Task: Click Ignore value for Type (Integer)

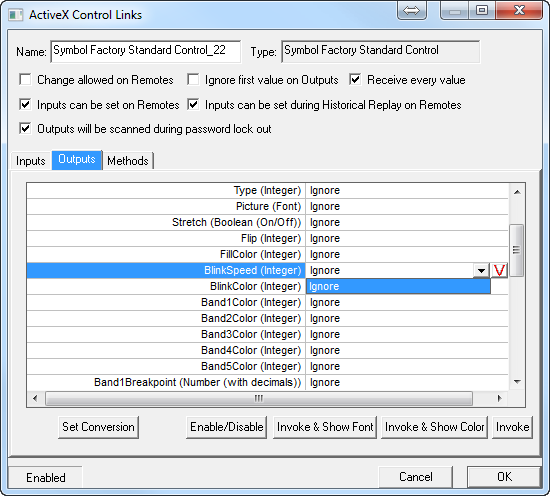Action: [x=325, y=190]
